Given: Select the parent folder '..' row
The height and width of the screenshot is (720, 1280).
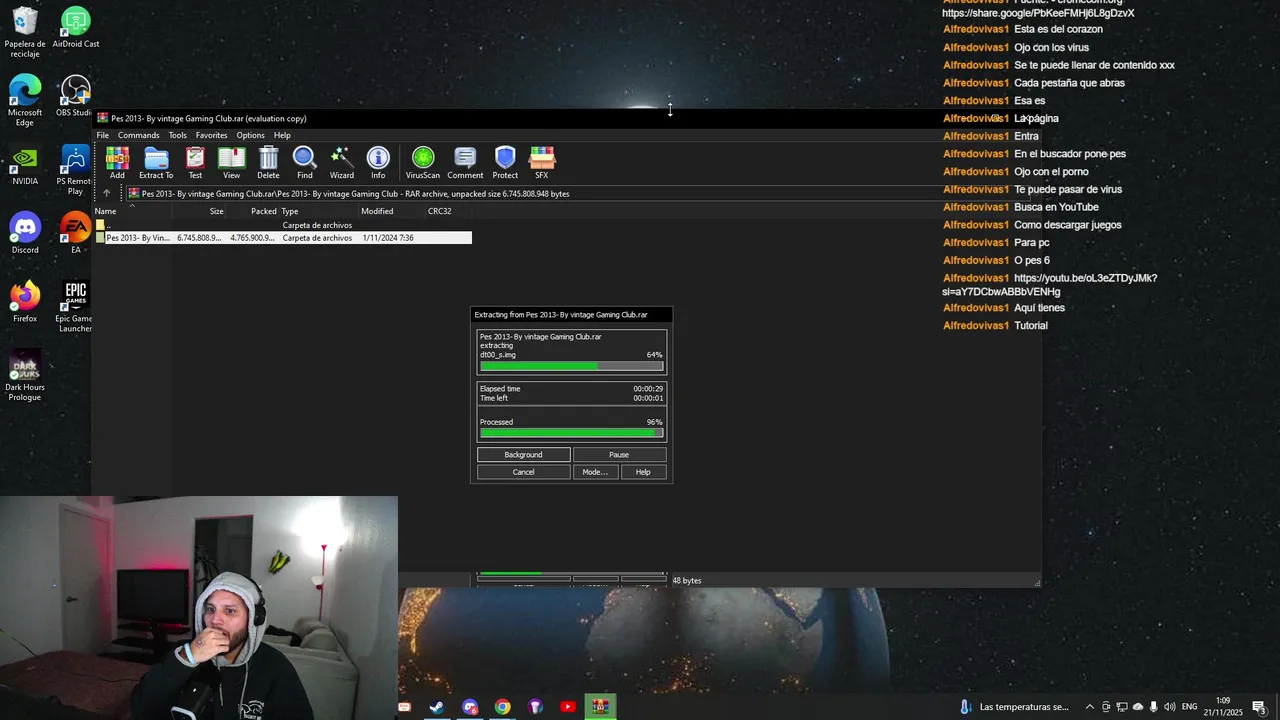Looking at the screenshot, I should (x=283, y=226).
